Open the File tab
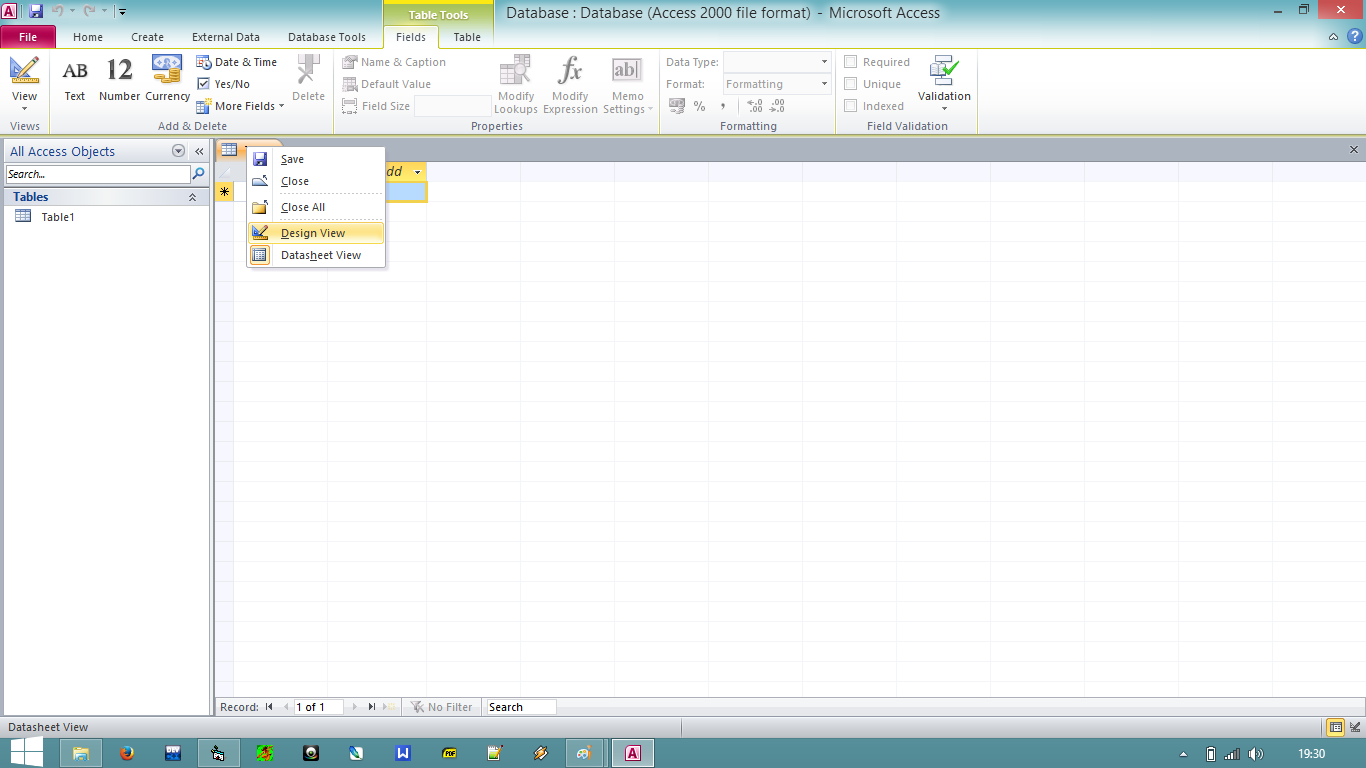 pyautogui.click(x=28, y=37)
